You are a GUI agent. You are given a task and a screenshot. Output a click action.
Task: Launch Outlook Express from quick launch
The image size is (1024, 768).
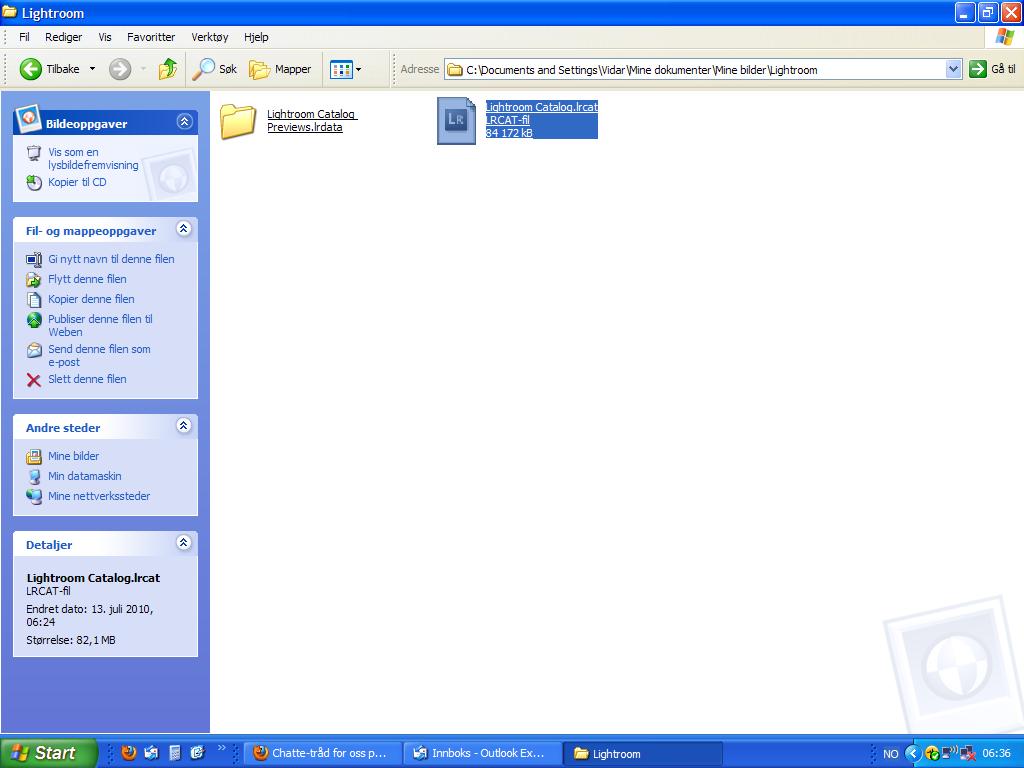tap(151, 753)
